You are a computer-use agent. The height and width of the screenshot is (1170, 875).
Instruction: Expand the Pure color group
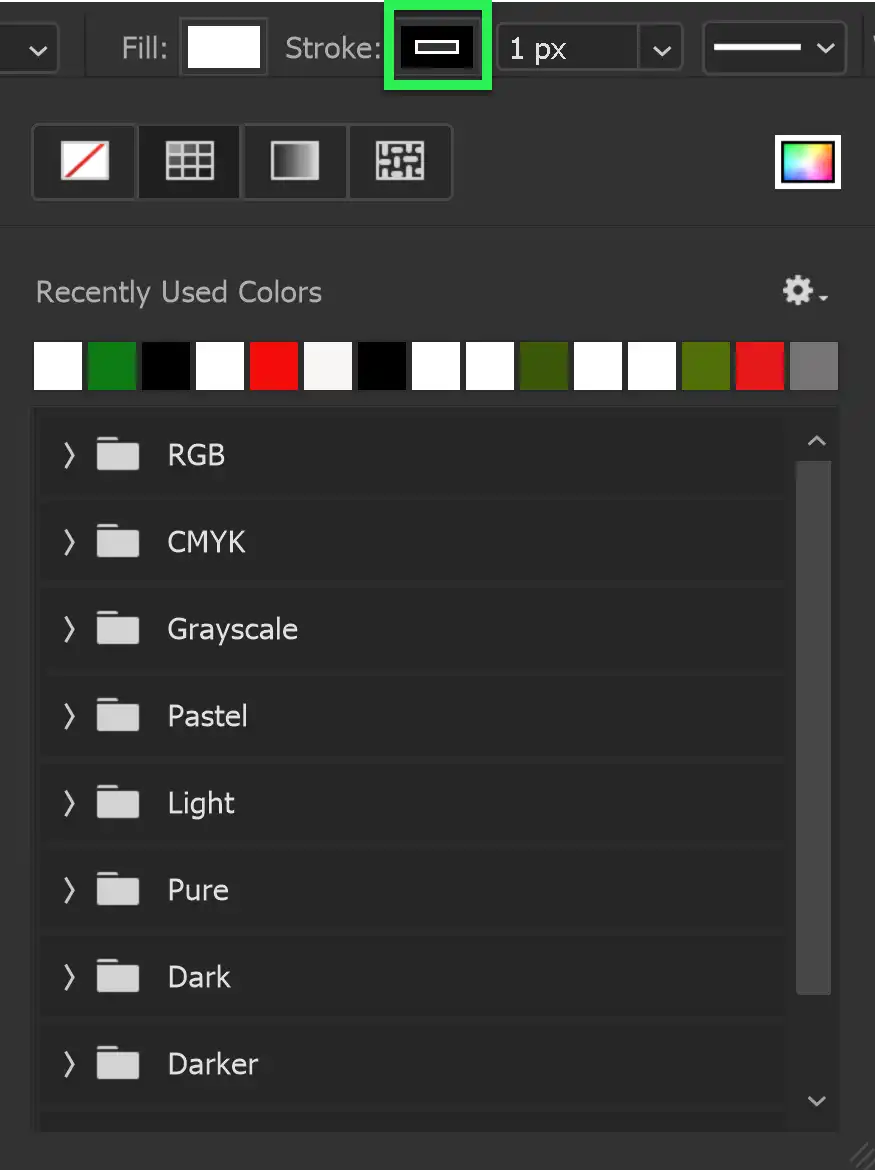(x=68, y=889)
